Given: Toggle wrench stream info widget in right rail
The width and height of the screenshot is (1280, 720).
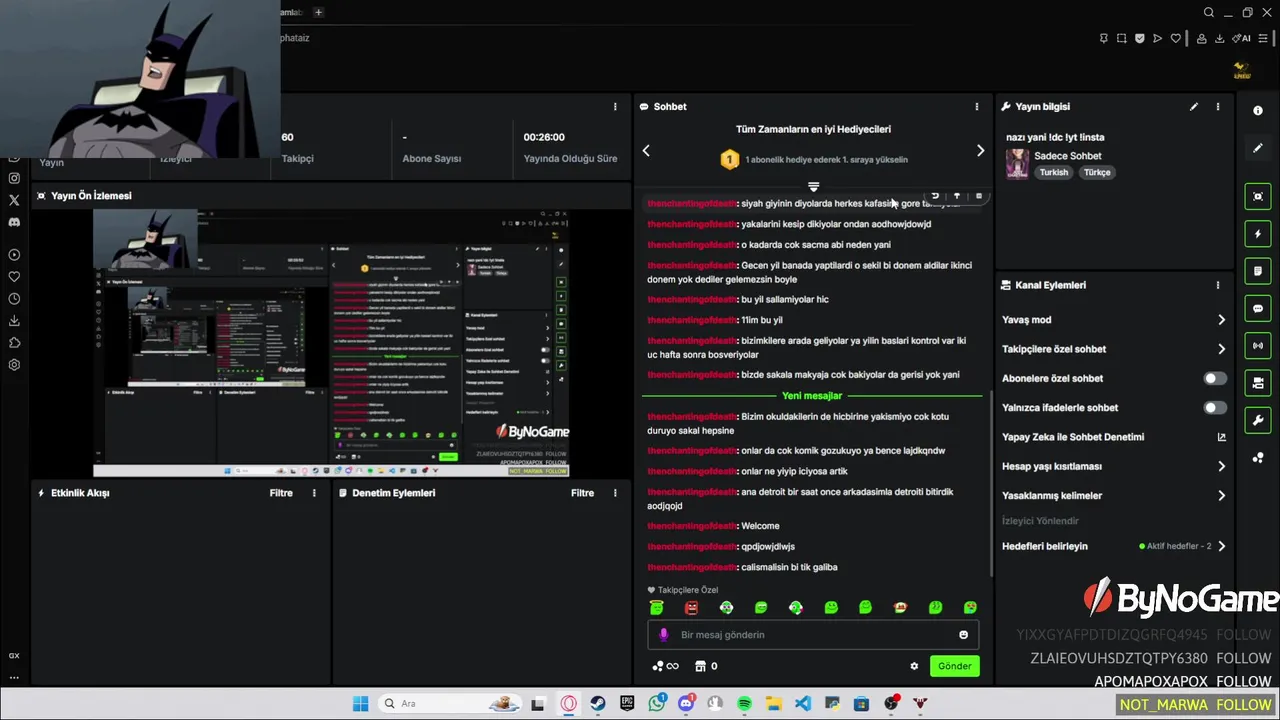Looking at the screenshot, I should click(x=1258, y=420).
